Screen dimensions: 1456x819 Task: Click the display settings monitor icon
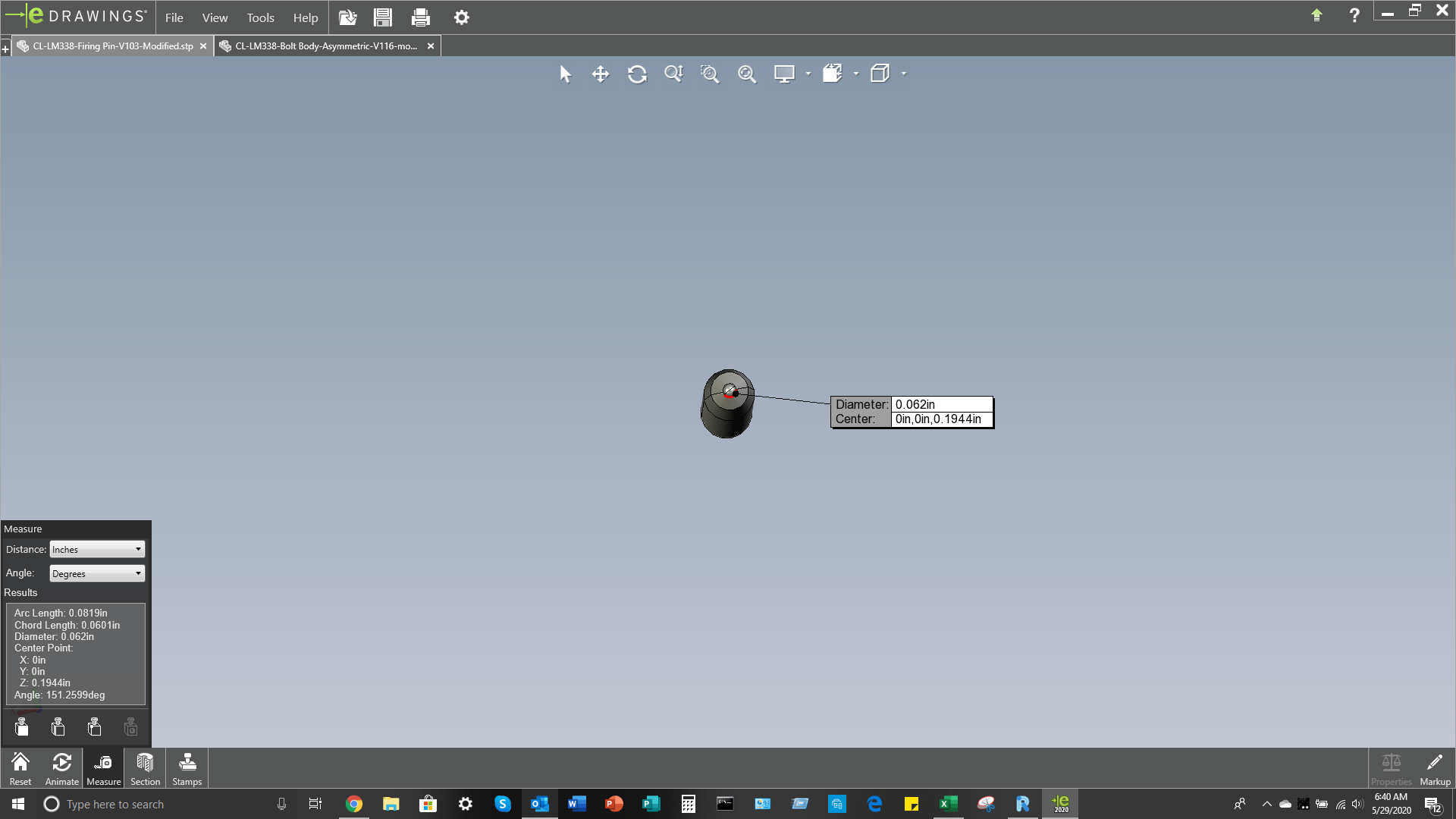click(x=784, y=74)
